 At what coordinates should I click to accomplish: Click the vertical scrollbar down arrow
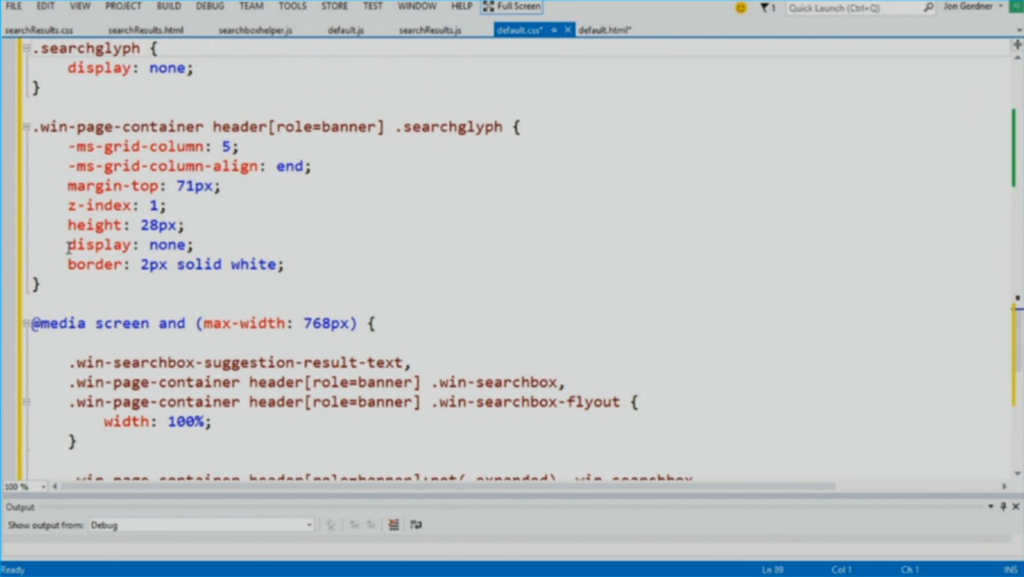point(1017,474)
